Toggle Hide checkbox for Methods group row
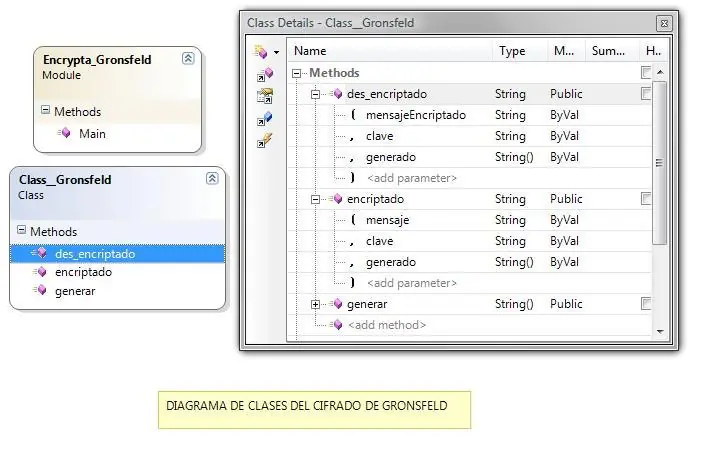The width and height of the screenshot is (707, 449). point(646,72)
